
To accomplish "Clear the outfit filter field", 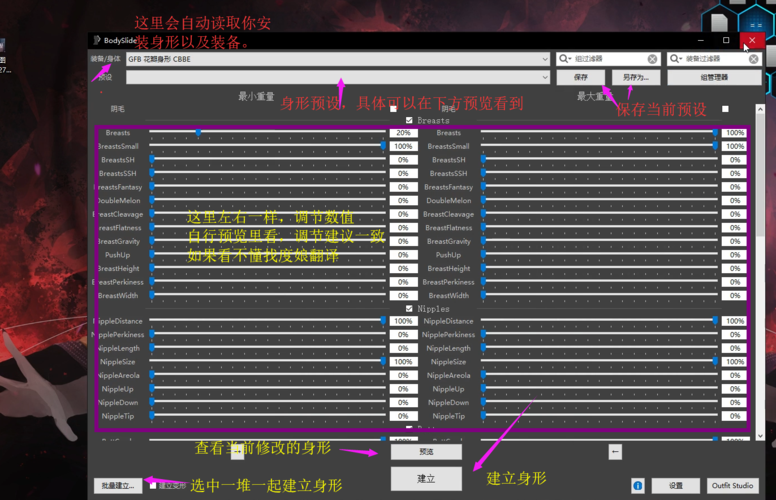I will coord(755,59).
